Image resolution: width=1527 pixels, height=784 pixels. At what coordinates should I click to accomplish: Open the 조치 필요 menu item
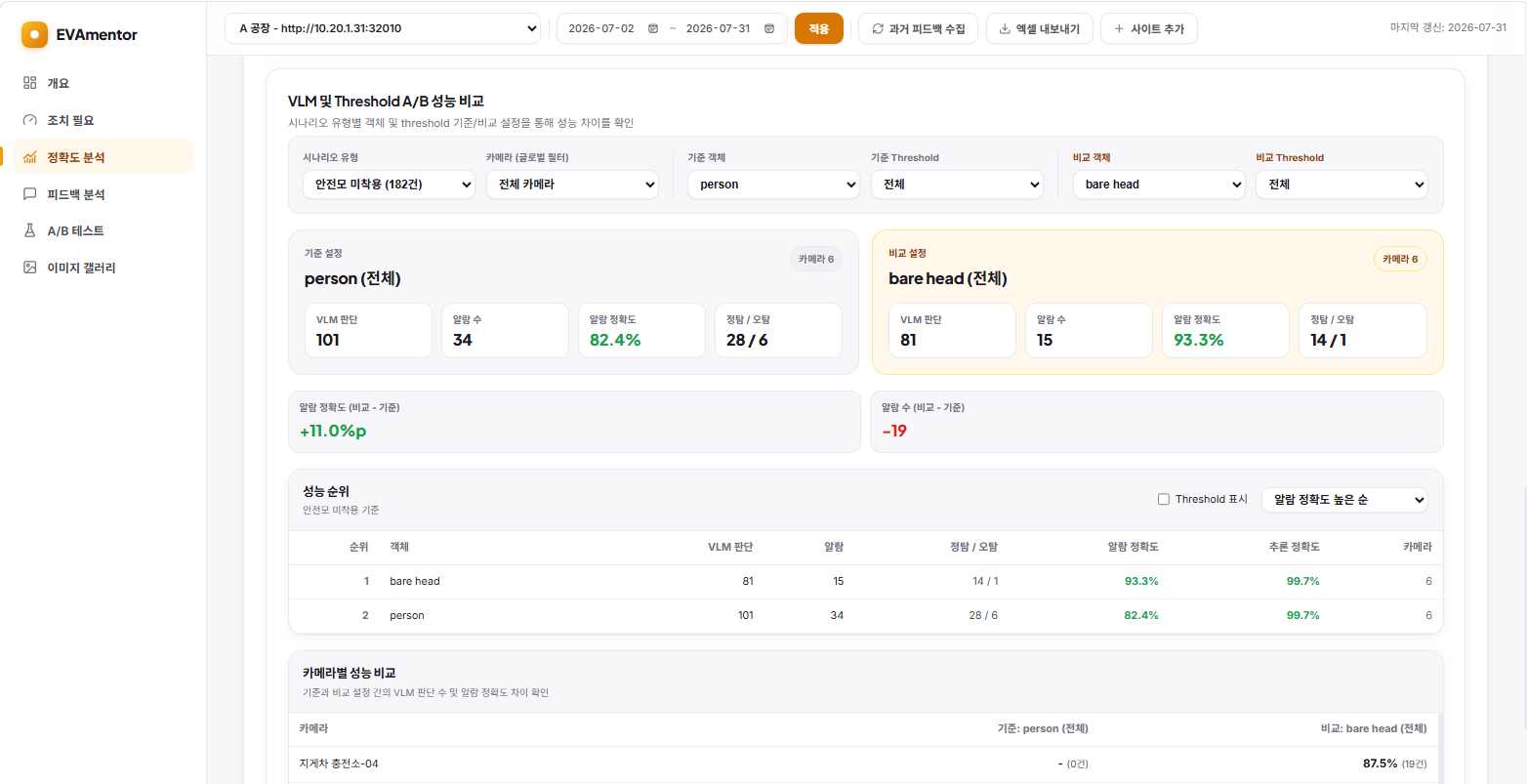pyautogui.click(x=103, y=120)
